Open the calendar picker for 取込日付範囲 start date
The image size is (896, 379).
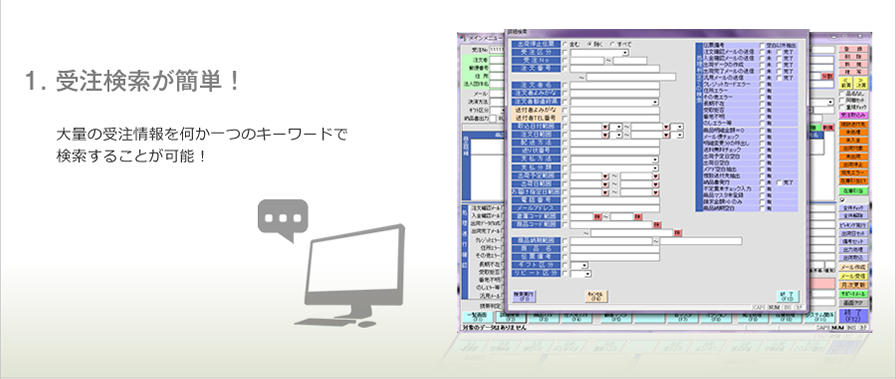(605, 127)
